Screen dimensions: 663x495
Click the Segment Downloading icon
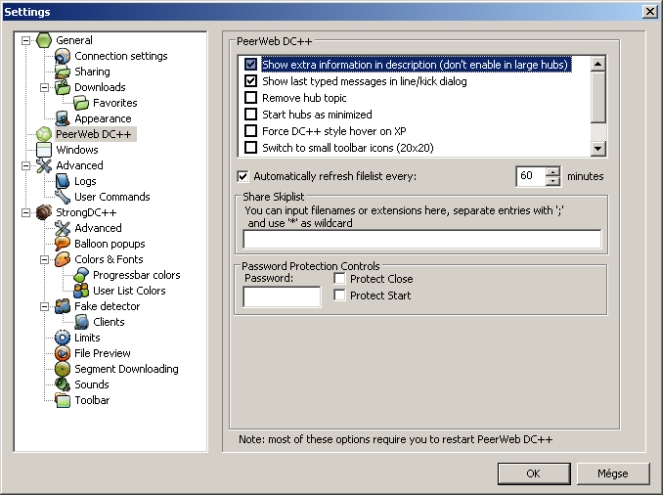[x=62, y=369]
